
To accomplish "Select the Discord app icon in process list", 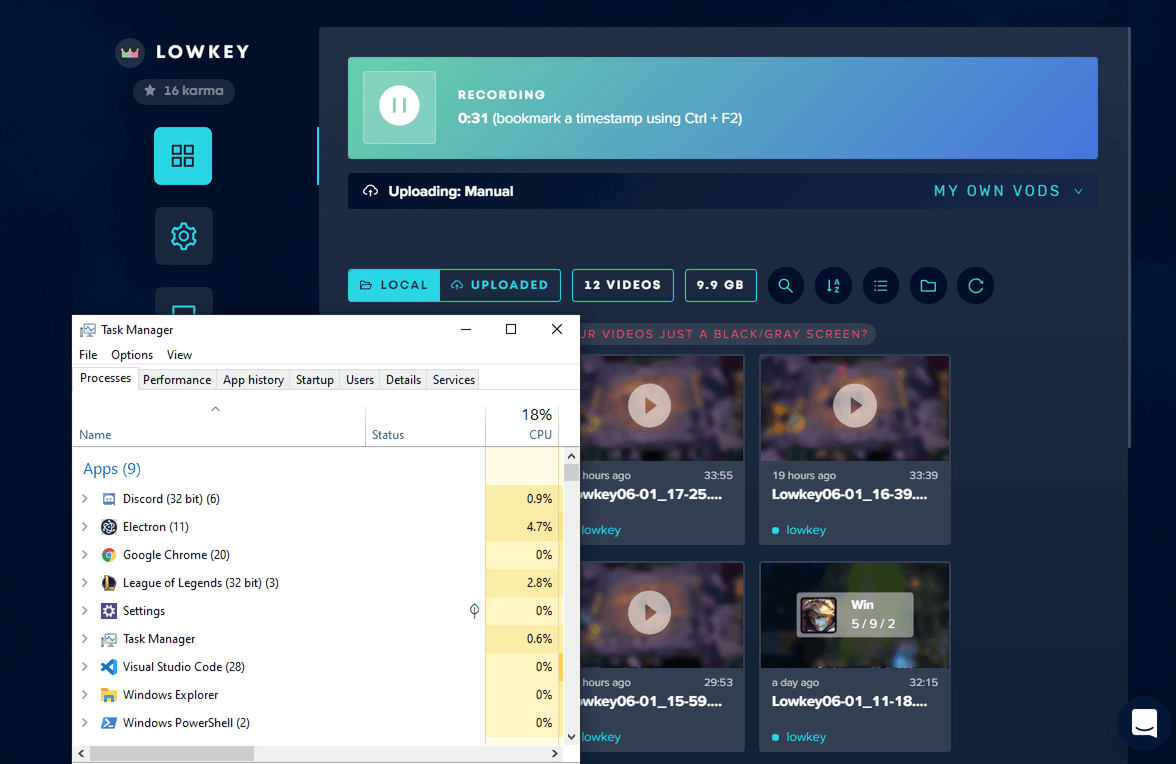I will (x=109, y=499).
